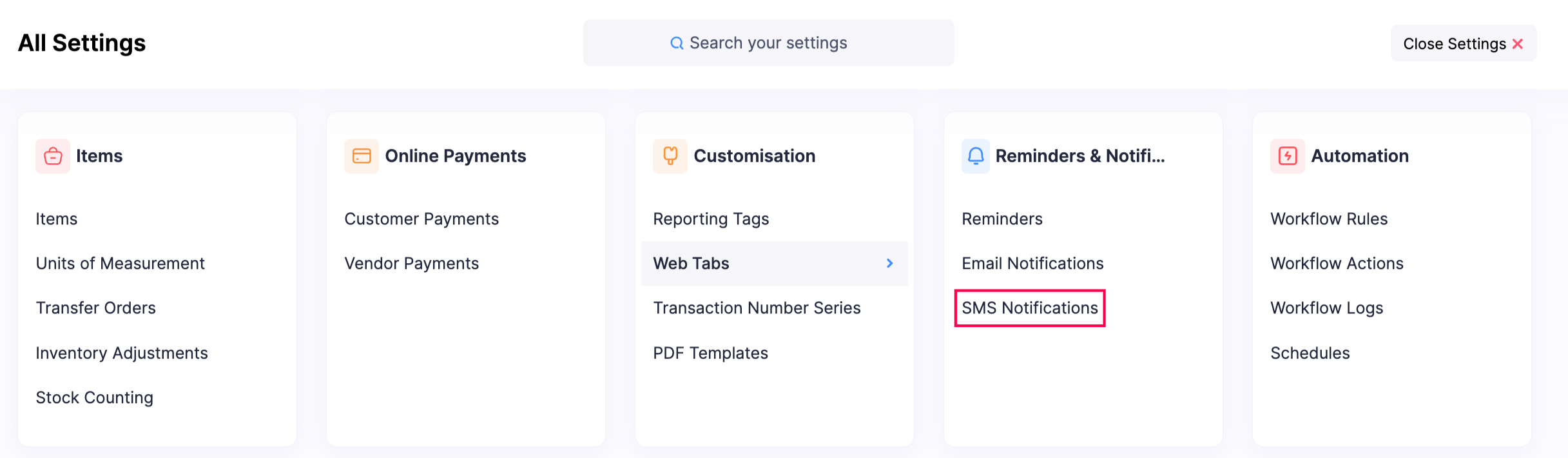
Task: Open Email Notifications settings
Action: point(1032,263)
